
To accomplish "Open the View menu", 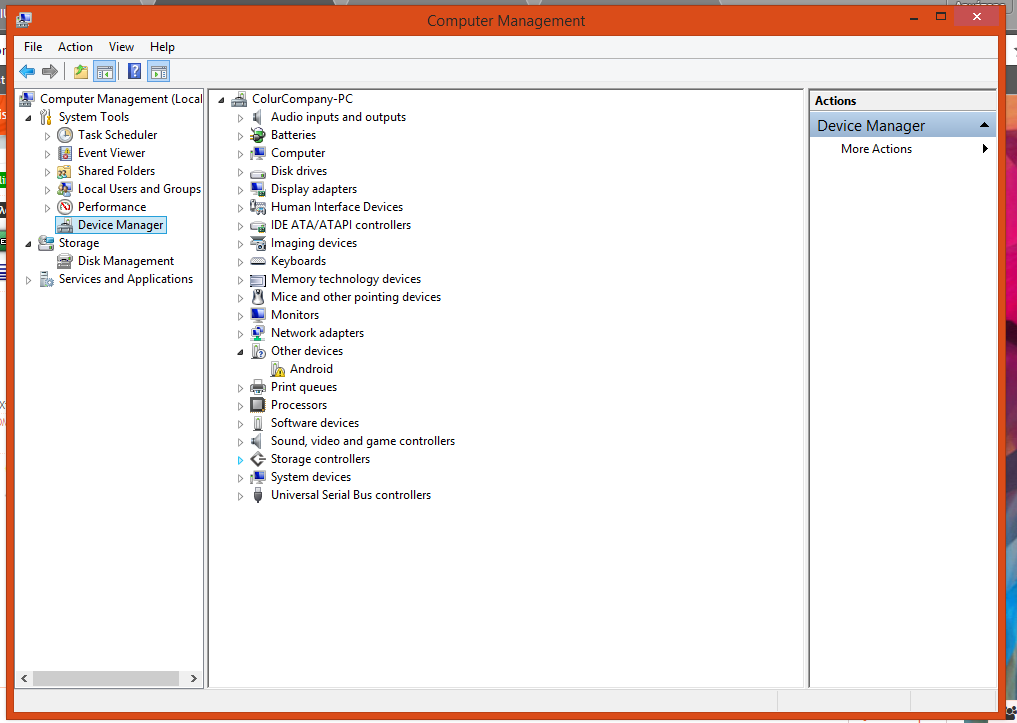I will [x=121, y=47].
